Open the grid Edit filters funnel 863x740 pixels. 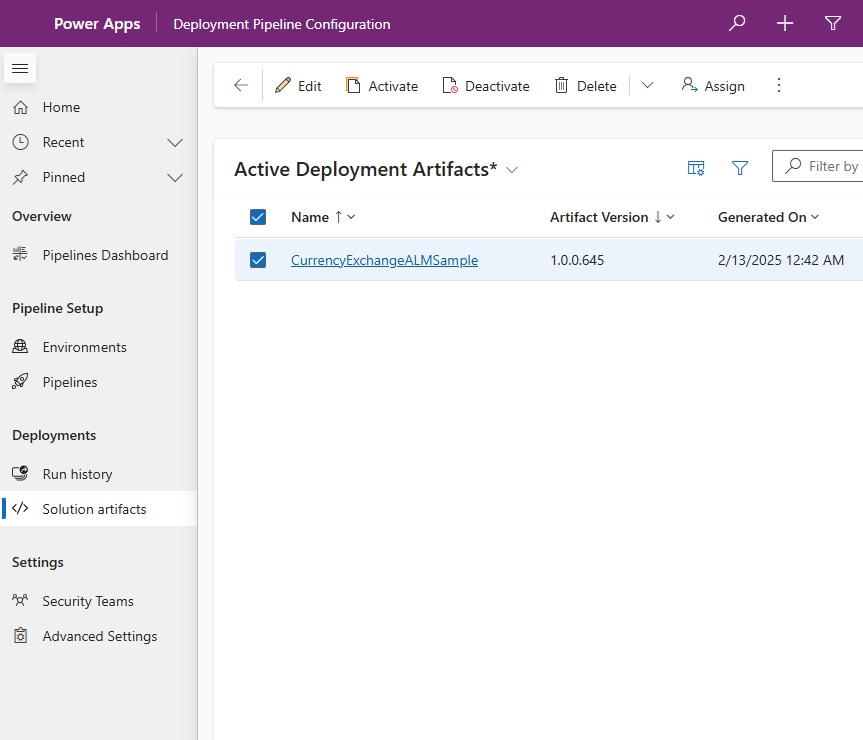pyautogui.click(x=740, y=168)
